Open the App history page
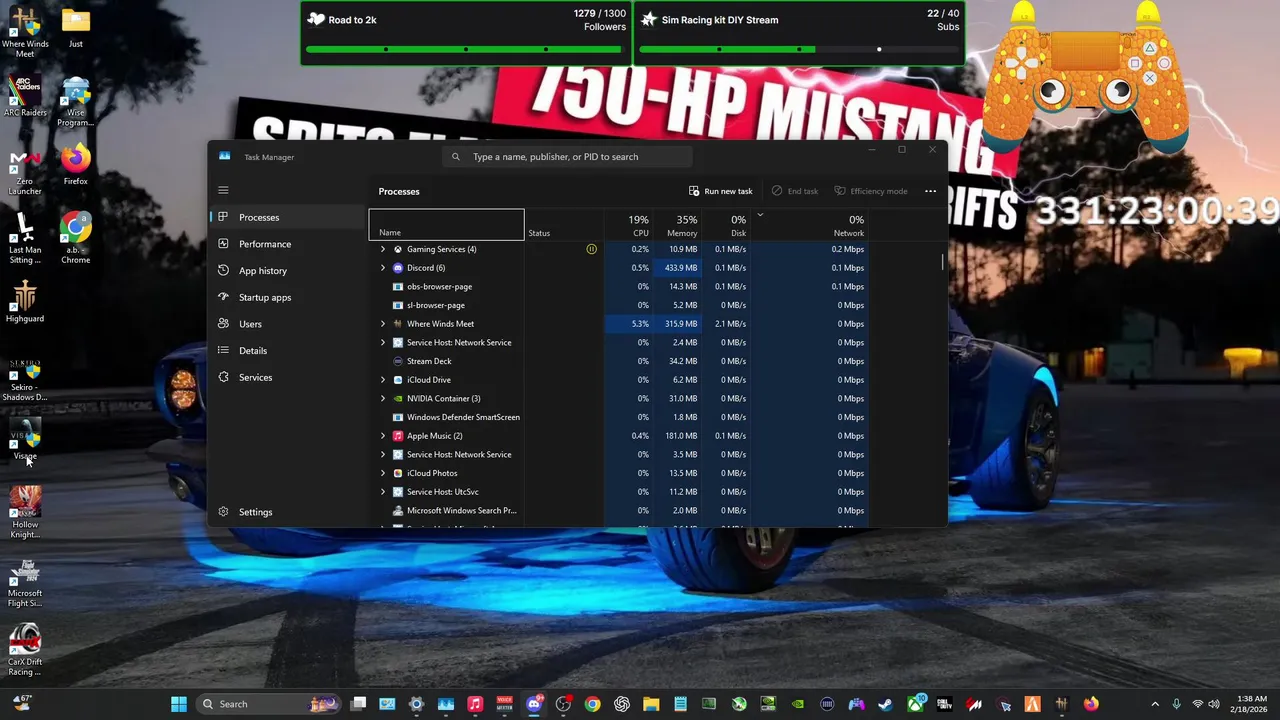The height and width of the screenshot is (720, 1280). click(x=288, y=271)
